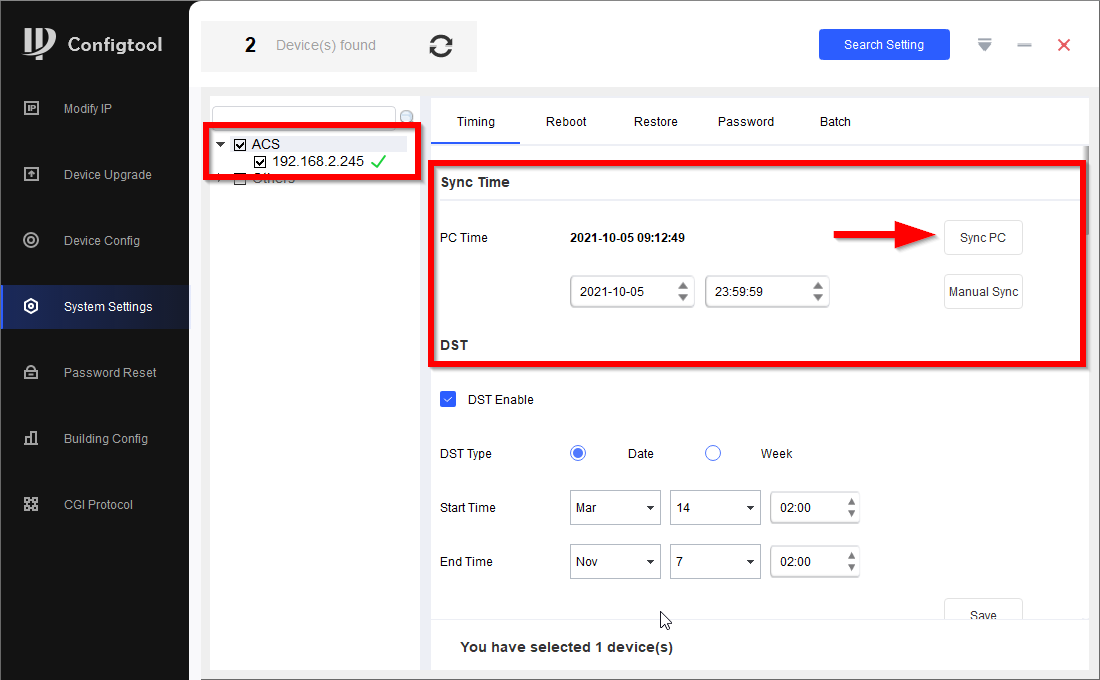Open the End Time day dropdown (7)
Screen dimensions: 1100x680
(715, 561)
